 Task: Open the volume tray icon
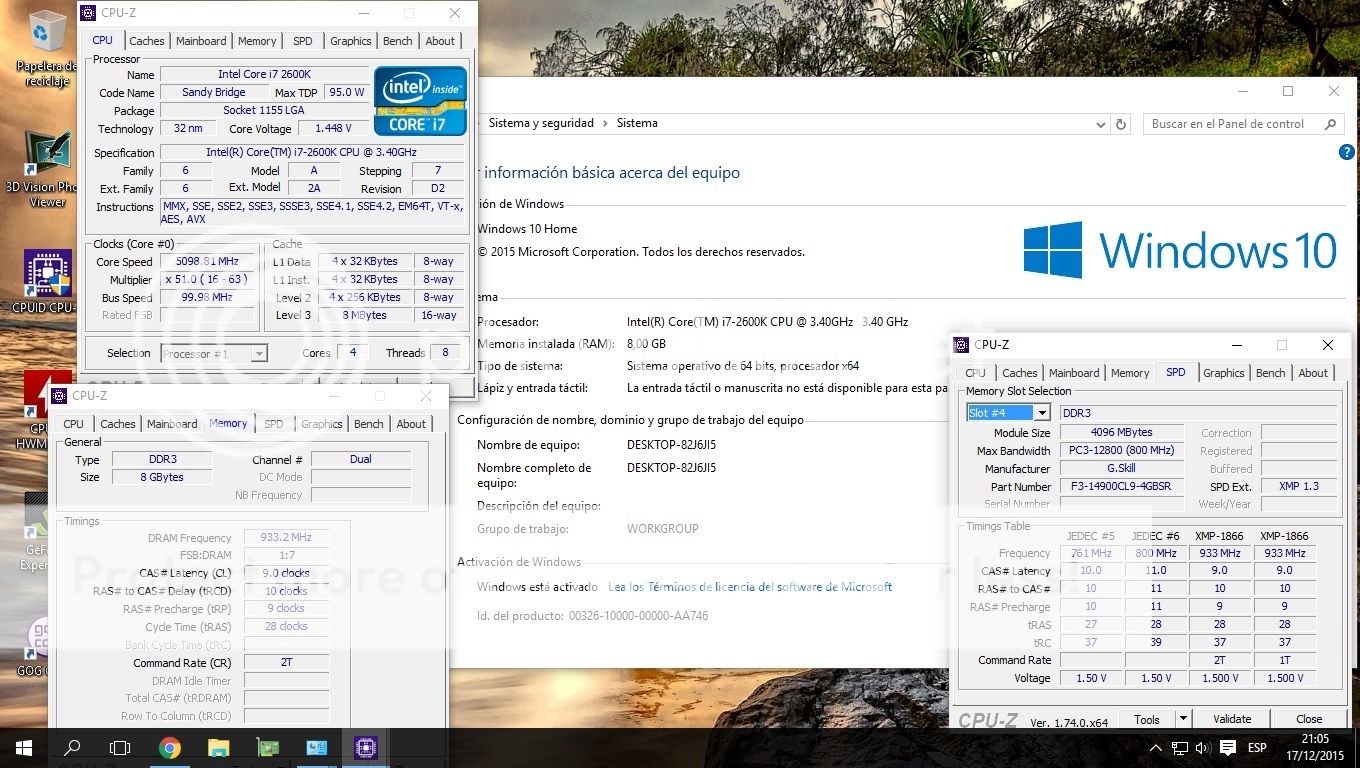(1203, 748)
